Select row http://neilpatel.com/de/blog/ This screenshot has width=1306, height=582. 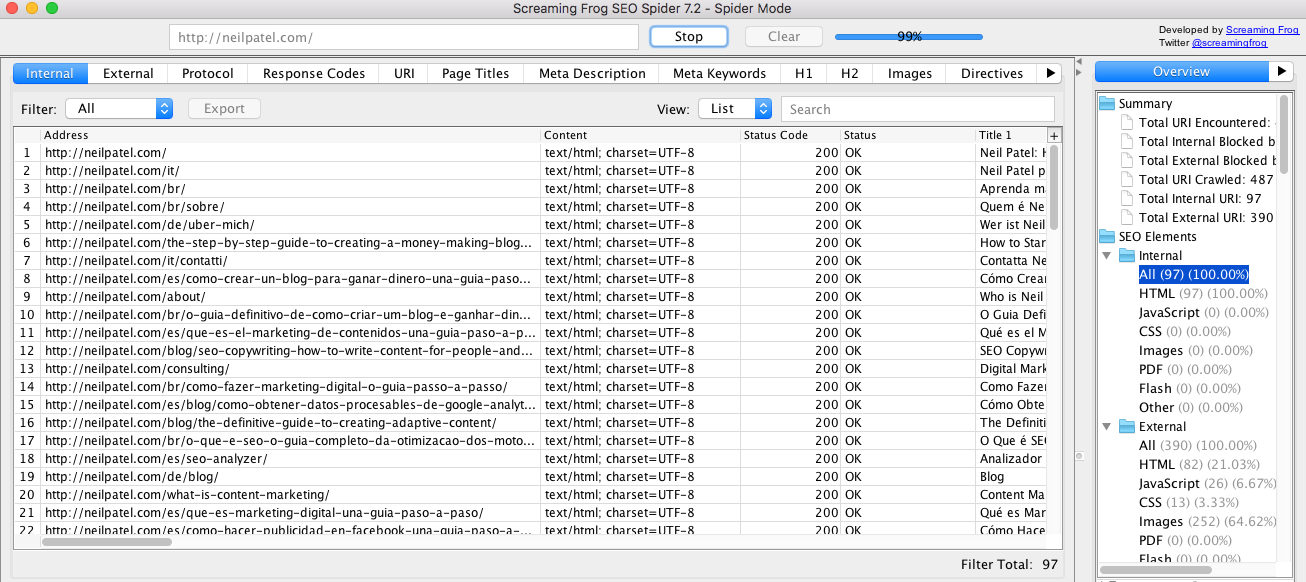pyautogui.click(x=530, y=477)
